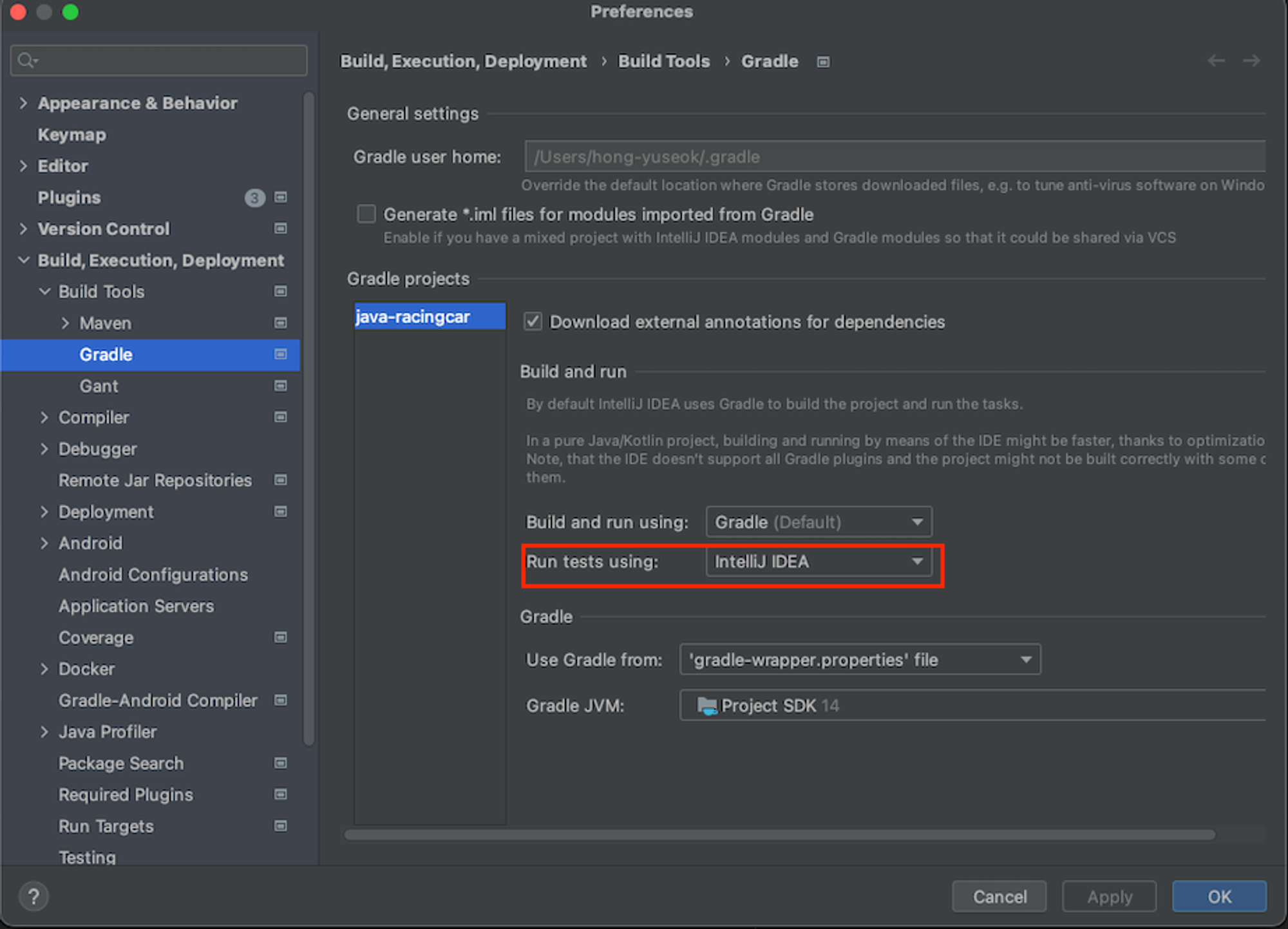Select the java-racingcar Gradle project
This screenshot has width=1288, height=929.
tap(430, 316)
